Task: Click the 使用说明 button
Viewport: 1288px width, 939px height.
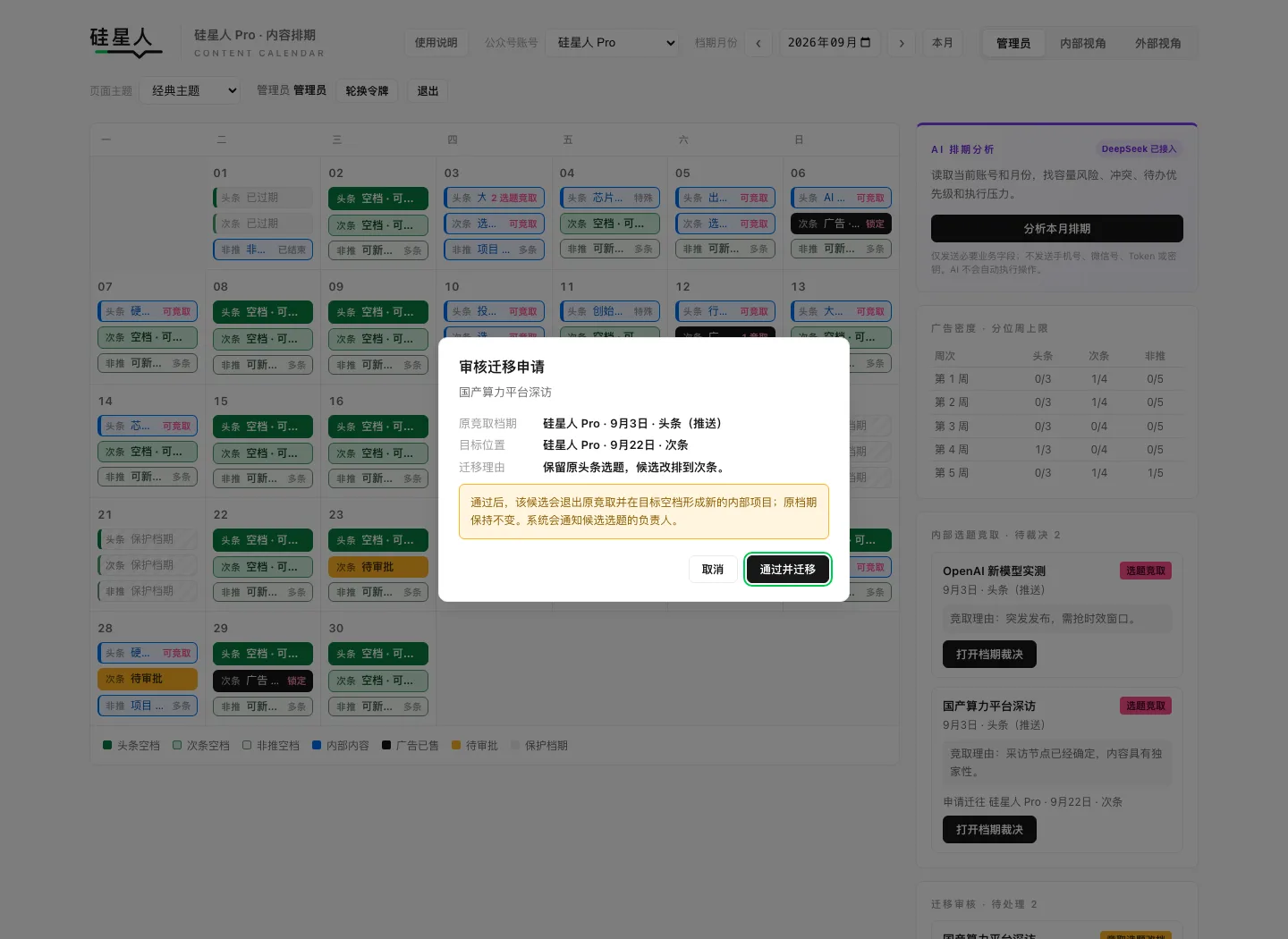Action: [436, 43]
